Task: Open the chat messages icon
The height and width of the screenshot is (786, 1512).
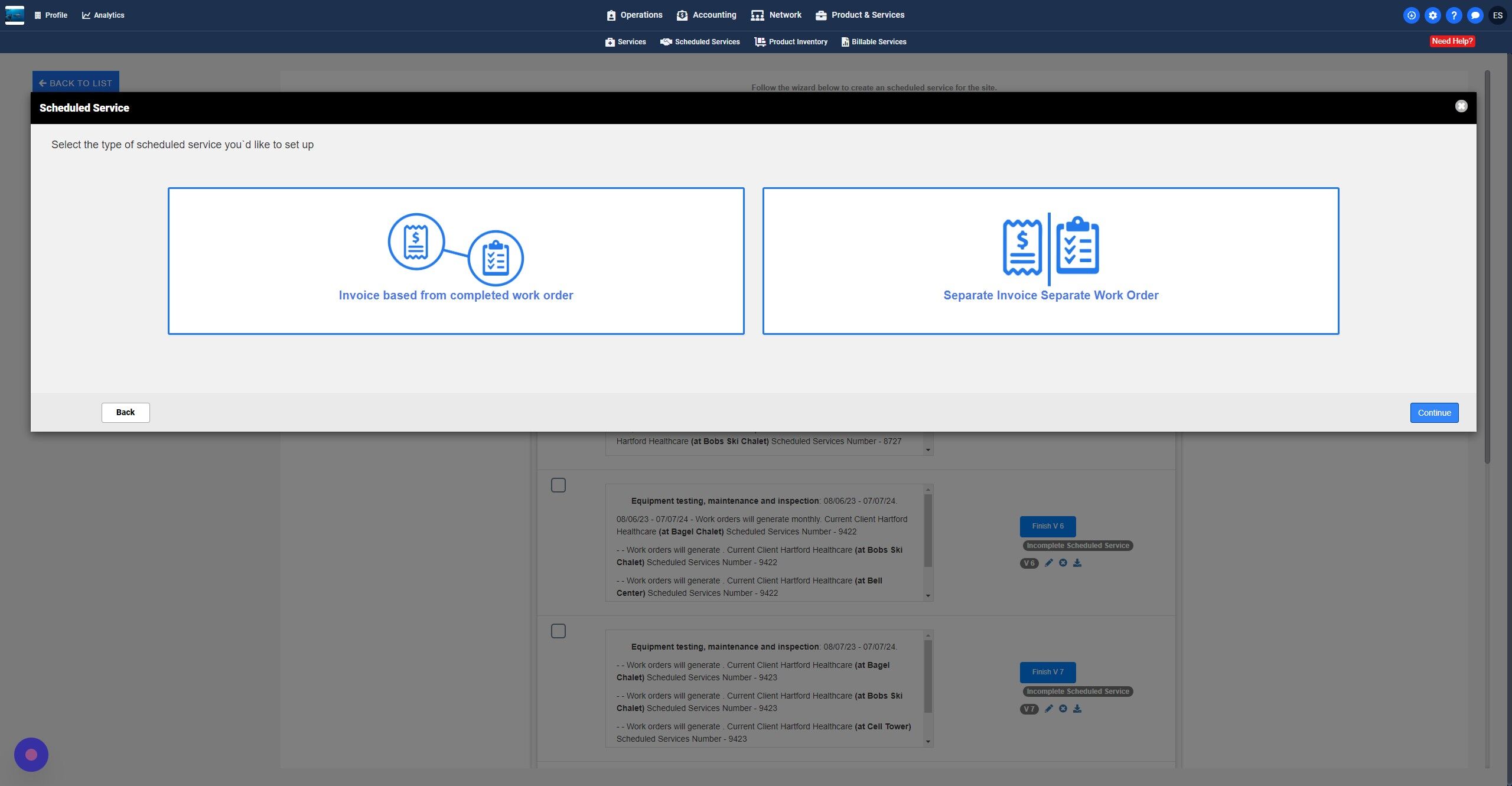Action: click(x=1475, y=15)
